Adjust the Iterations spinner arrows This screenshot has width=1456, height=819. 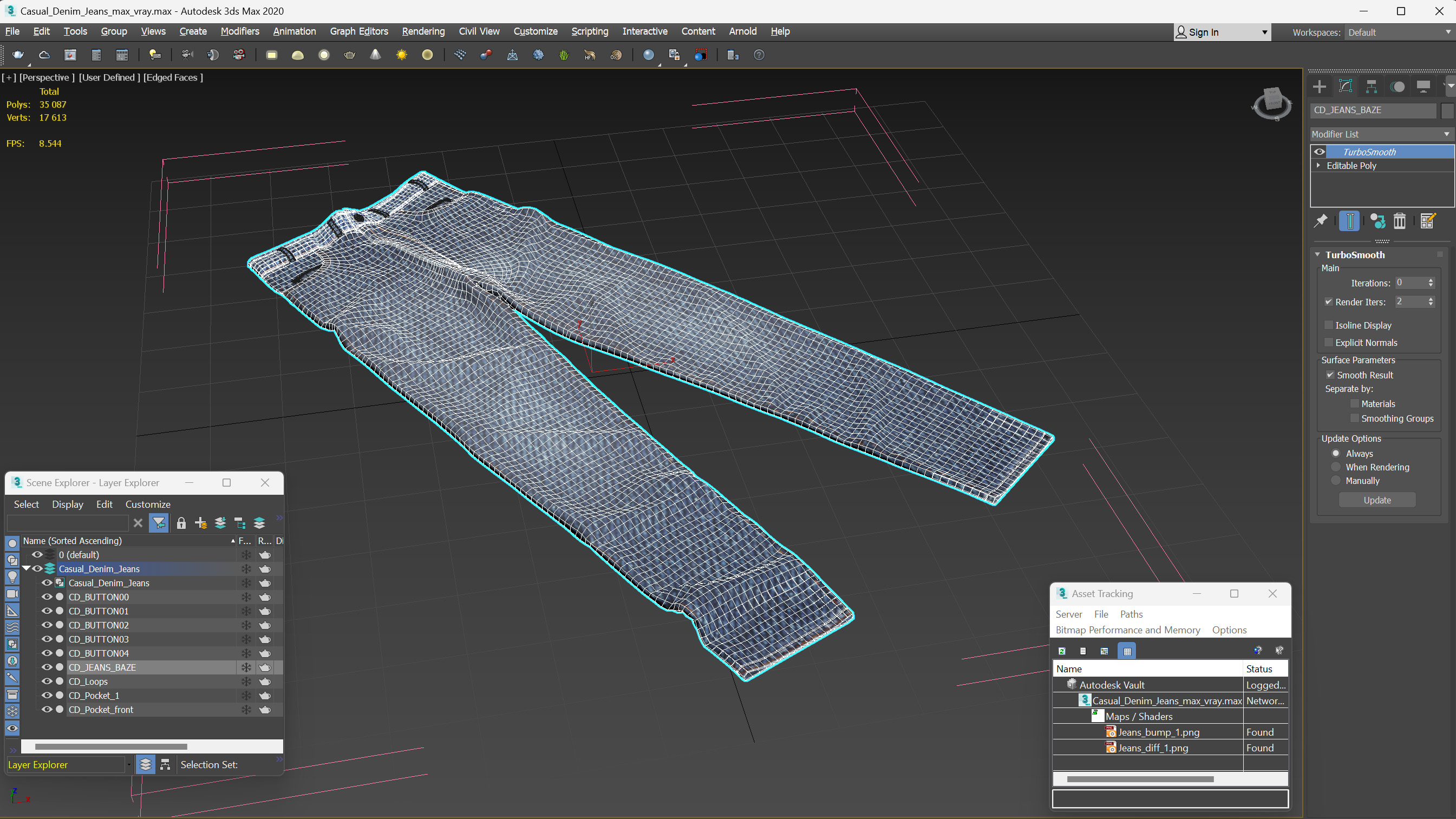(1431, 283)
